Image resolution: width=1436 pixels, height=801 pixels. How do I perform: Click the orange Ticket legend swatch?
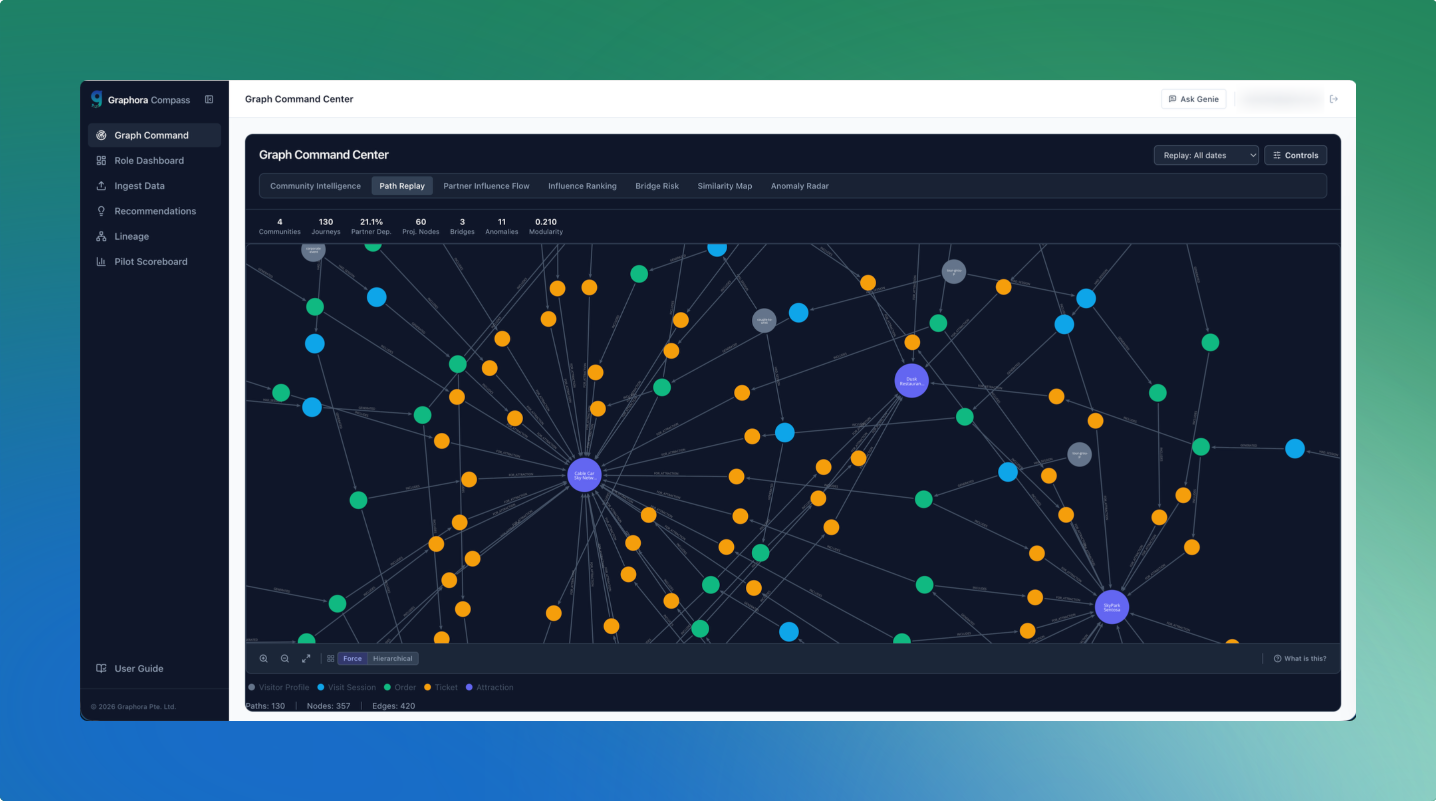(x=428, y=687)
